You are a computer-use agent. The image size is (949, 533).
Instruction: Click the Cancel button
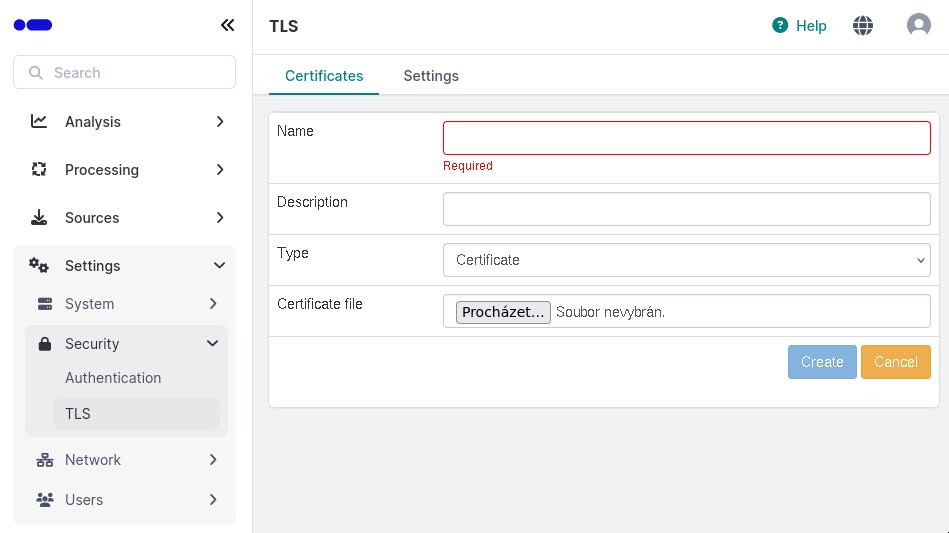[896, 362]
